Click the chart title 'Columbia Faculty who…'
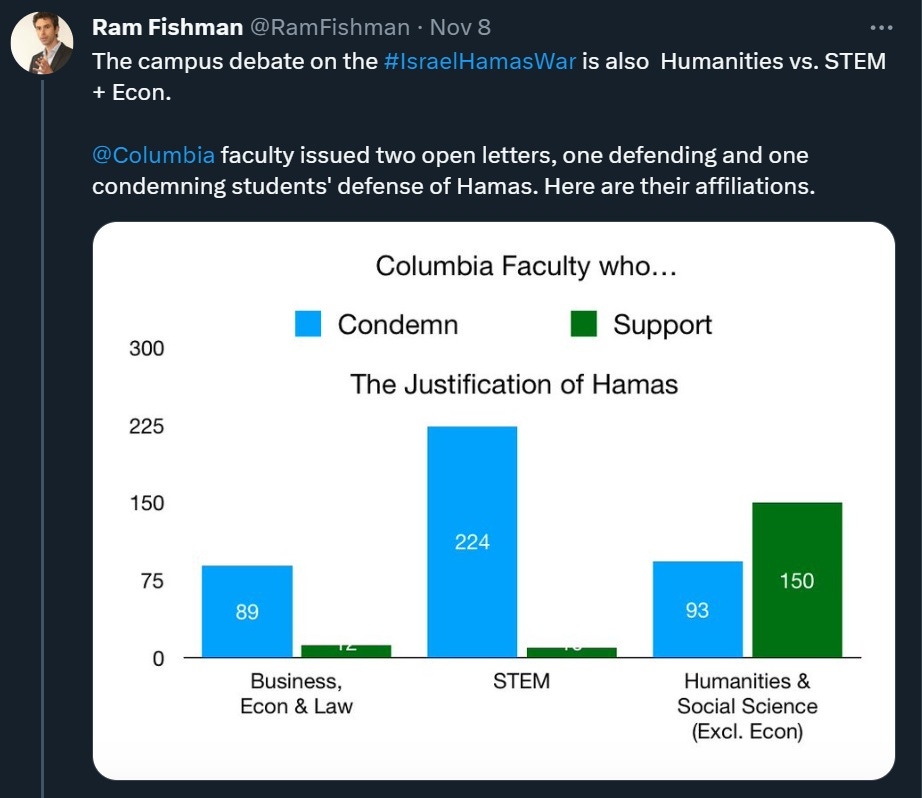The height and width of the screenshot is (798, 922). pyautogui.click(x=526, y=266)
